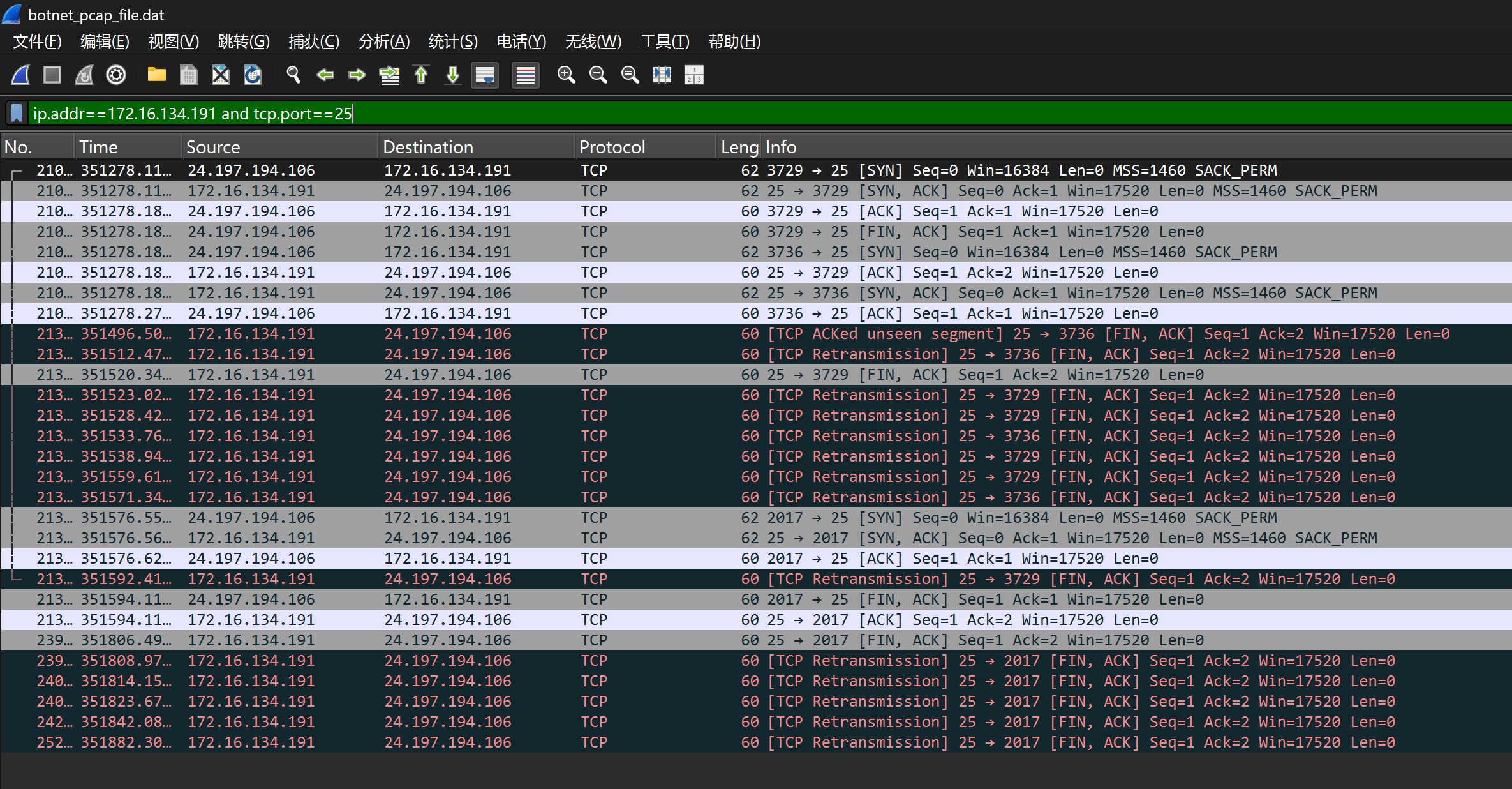Click the resize columns to fit icon
The height and width of the screenshot is (789, 1512).
point(662,75)
